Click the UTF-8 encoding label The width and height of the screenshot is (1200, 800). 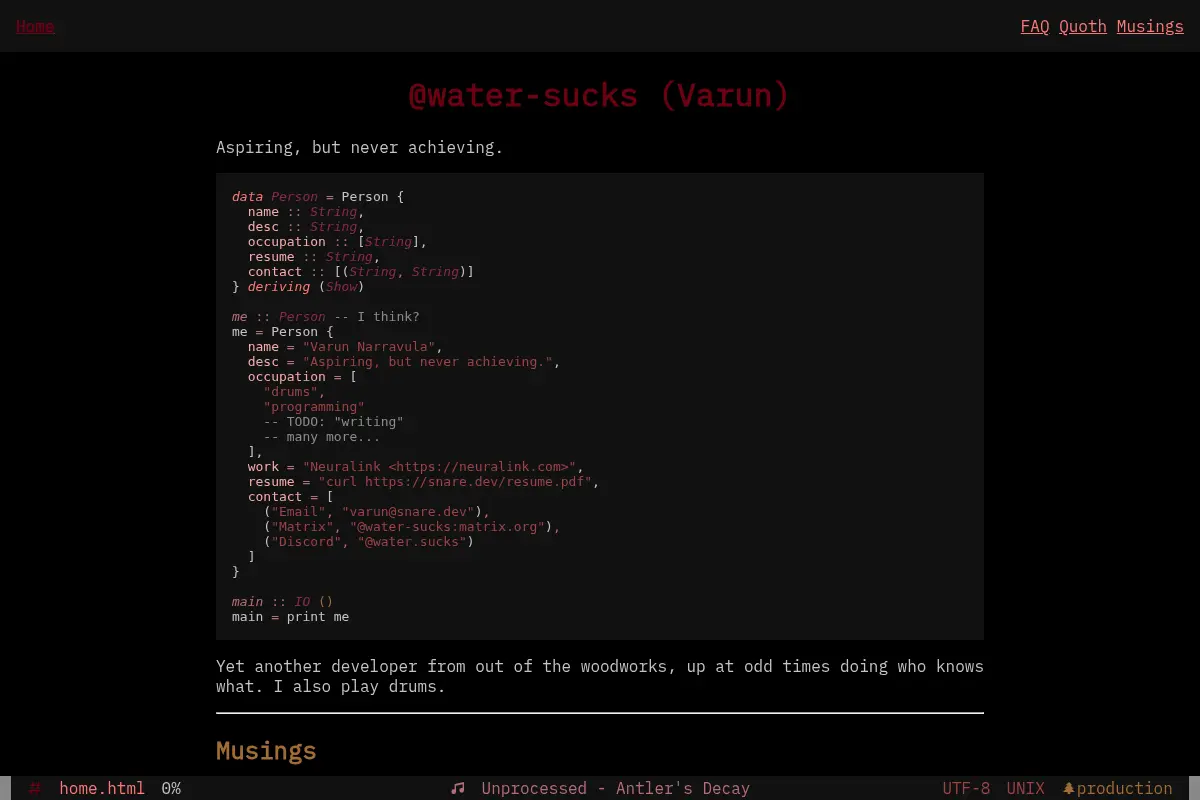966,788
